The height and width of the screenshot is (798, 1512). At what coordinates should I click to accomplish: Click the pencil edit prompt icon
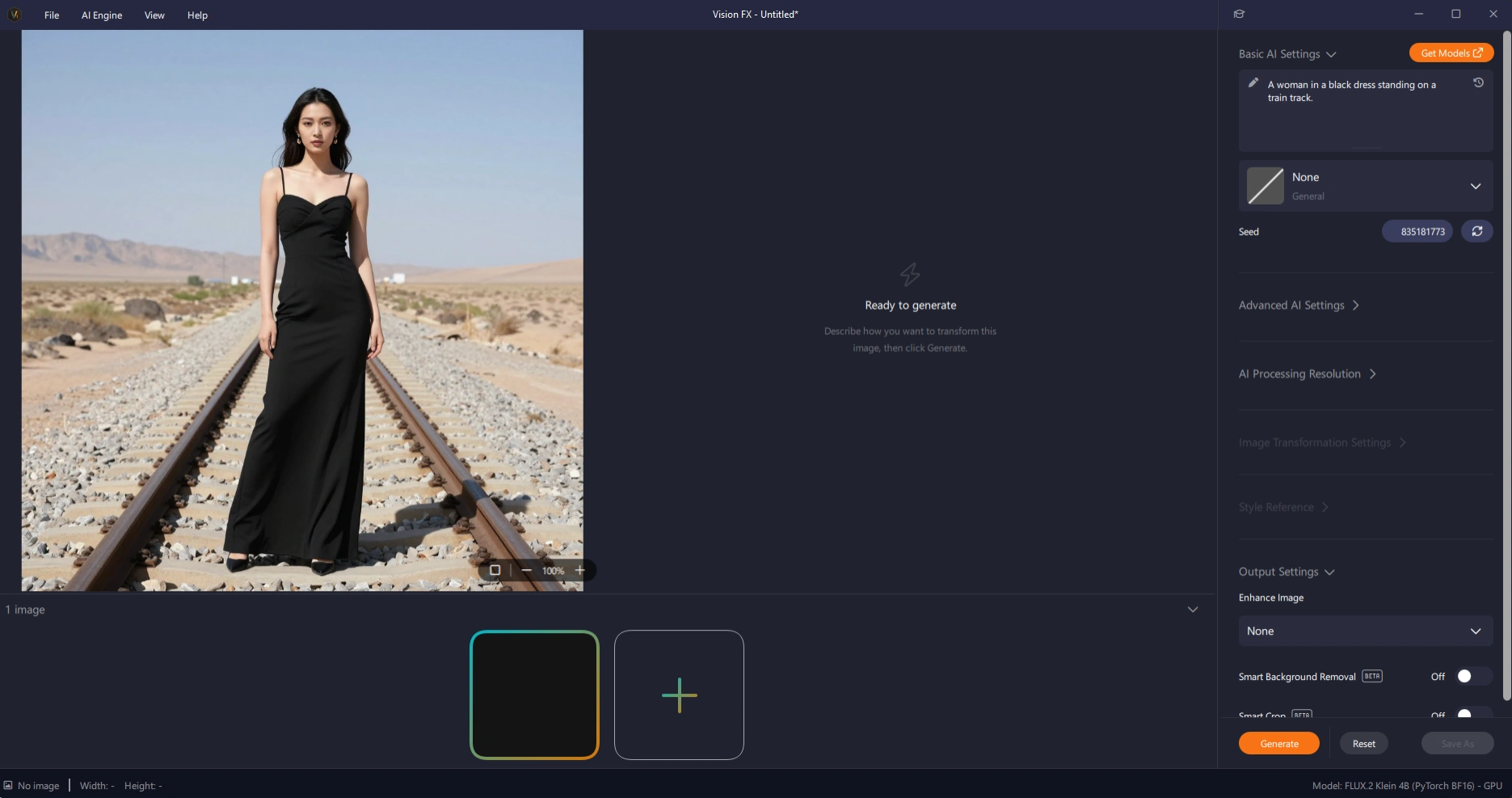click(x=1253, y=82)
